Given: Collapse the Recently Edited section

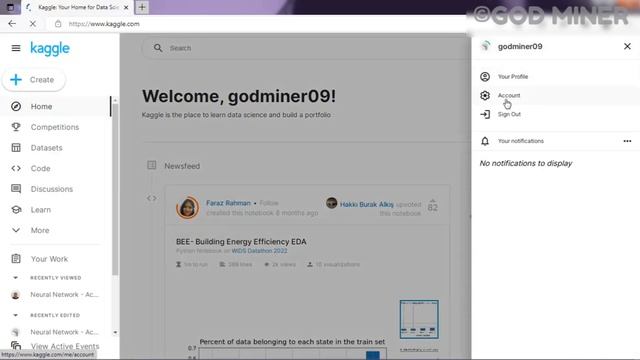Looking at the screenshot, I should 16,315.
